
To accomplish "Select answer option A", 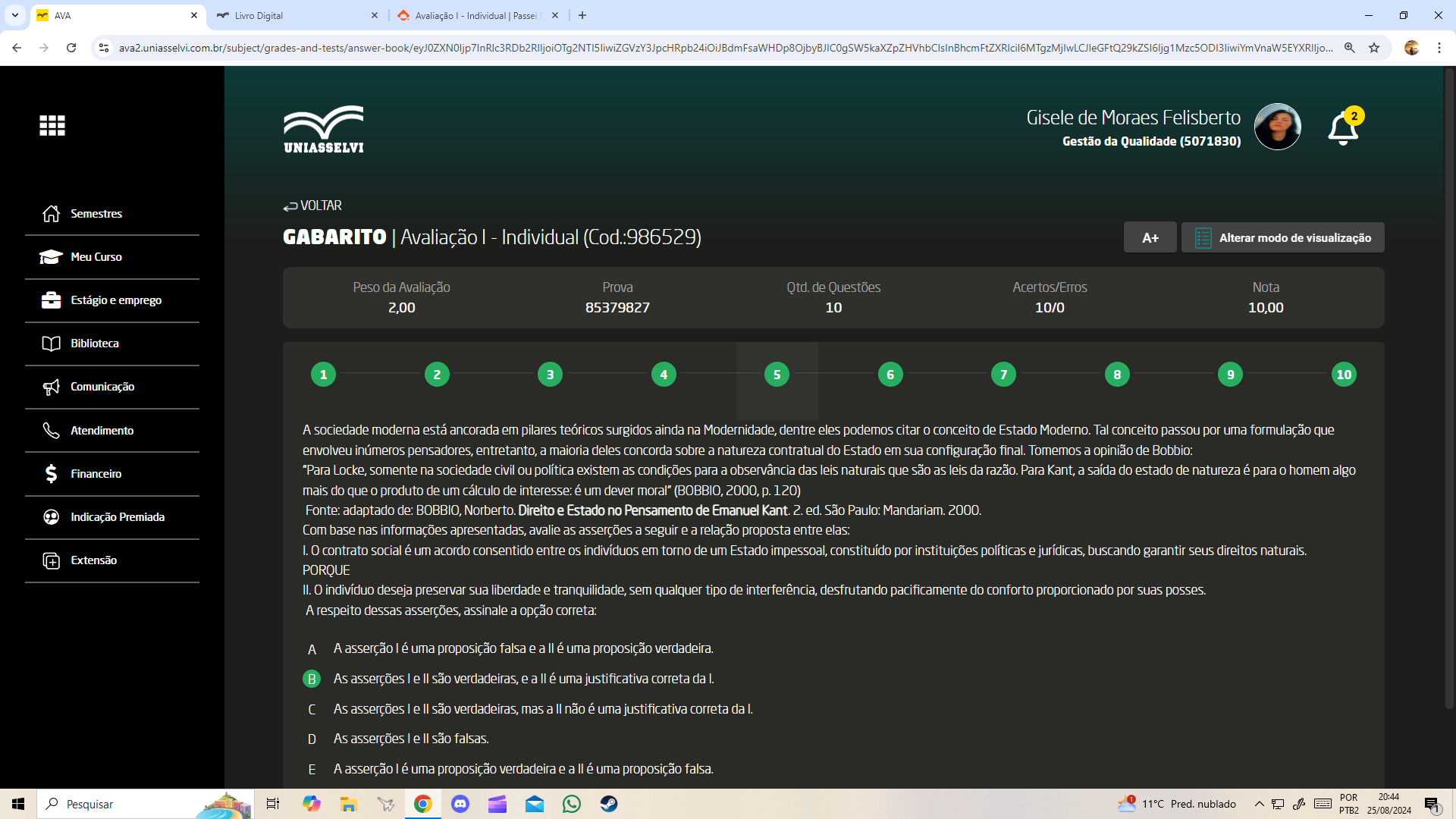I will [x=312, y=649].
